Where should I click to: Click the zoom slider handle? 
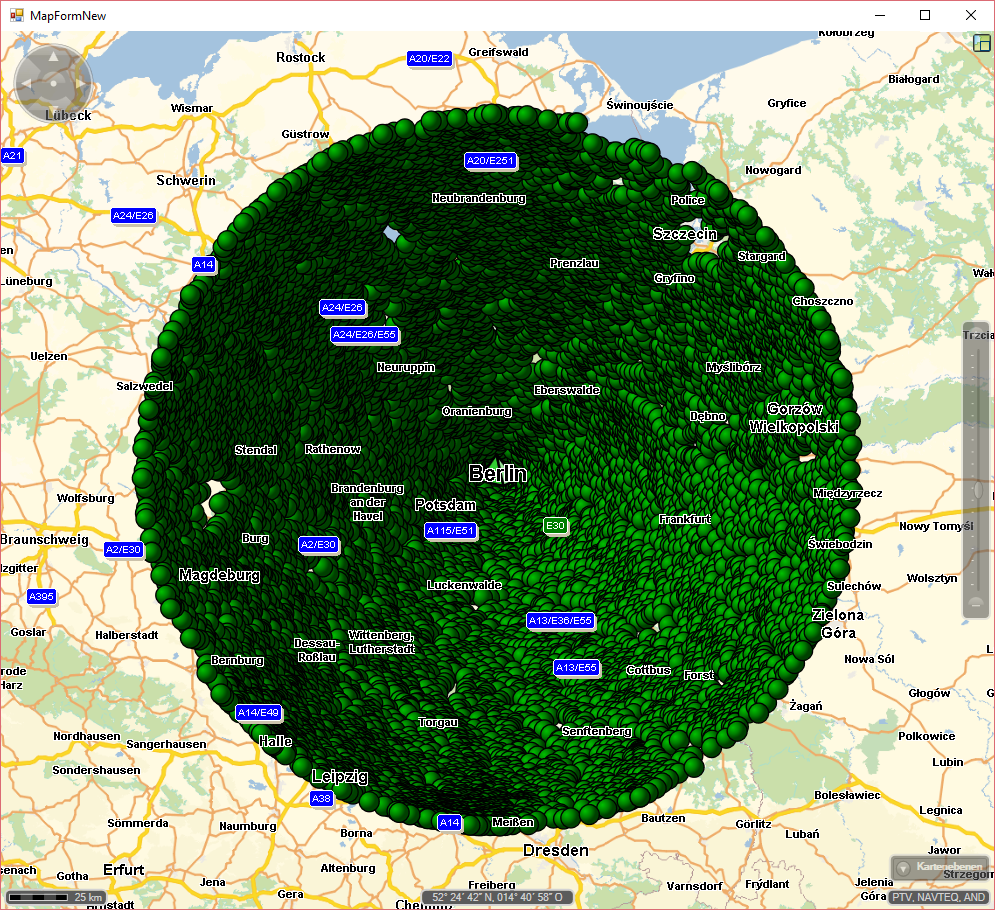point(976,490)
